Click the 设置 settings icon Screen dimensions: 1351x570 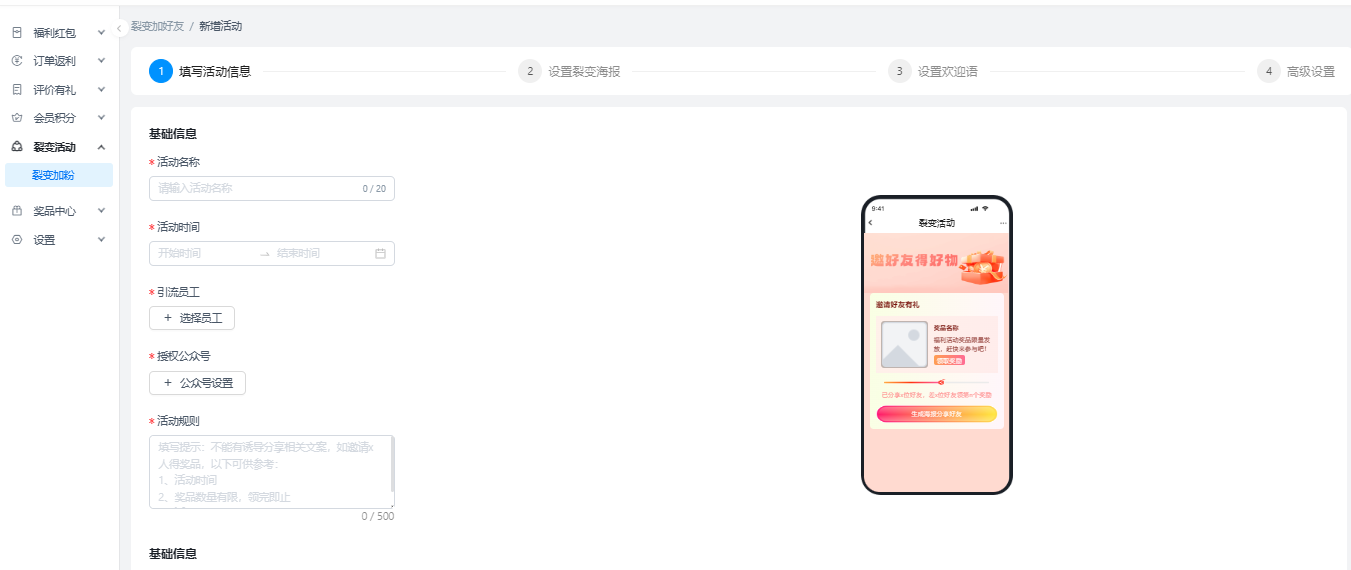click(17, 240)
